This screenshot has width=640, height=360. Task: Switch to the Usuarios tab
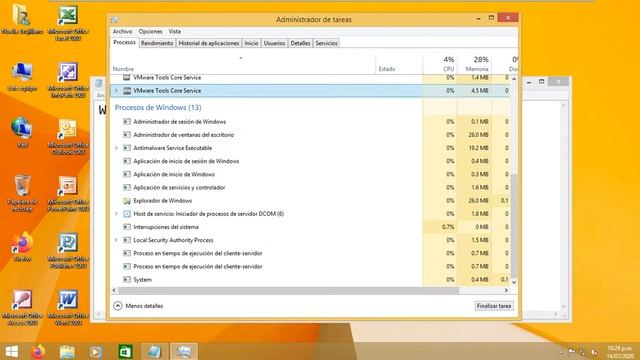[x=274, y=43]
